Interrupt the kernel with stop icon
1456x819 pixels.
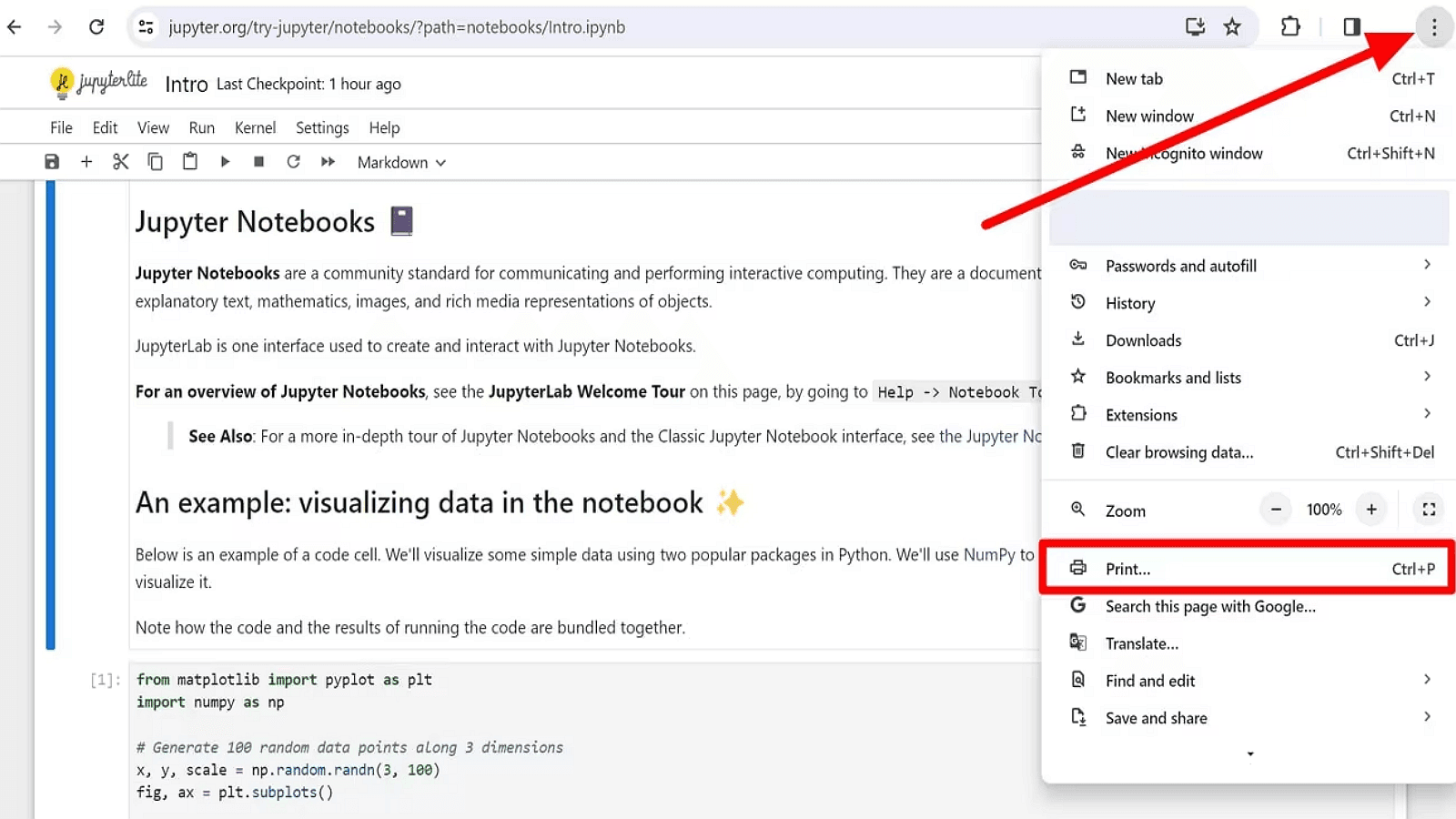coord(258,162)
